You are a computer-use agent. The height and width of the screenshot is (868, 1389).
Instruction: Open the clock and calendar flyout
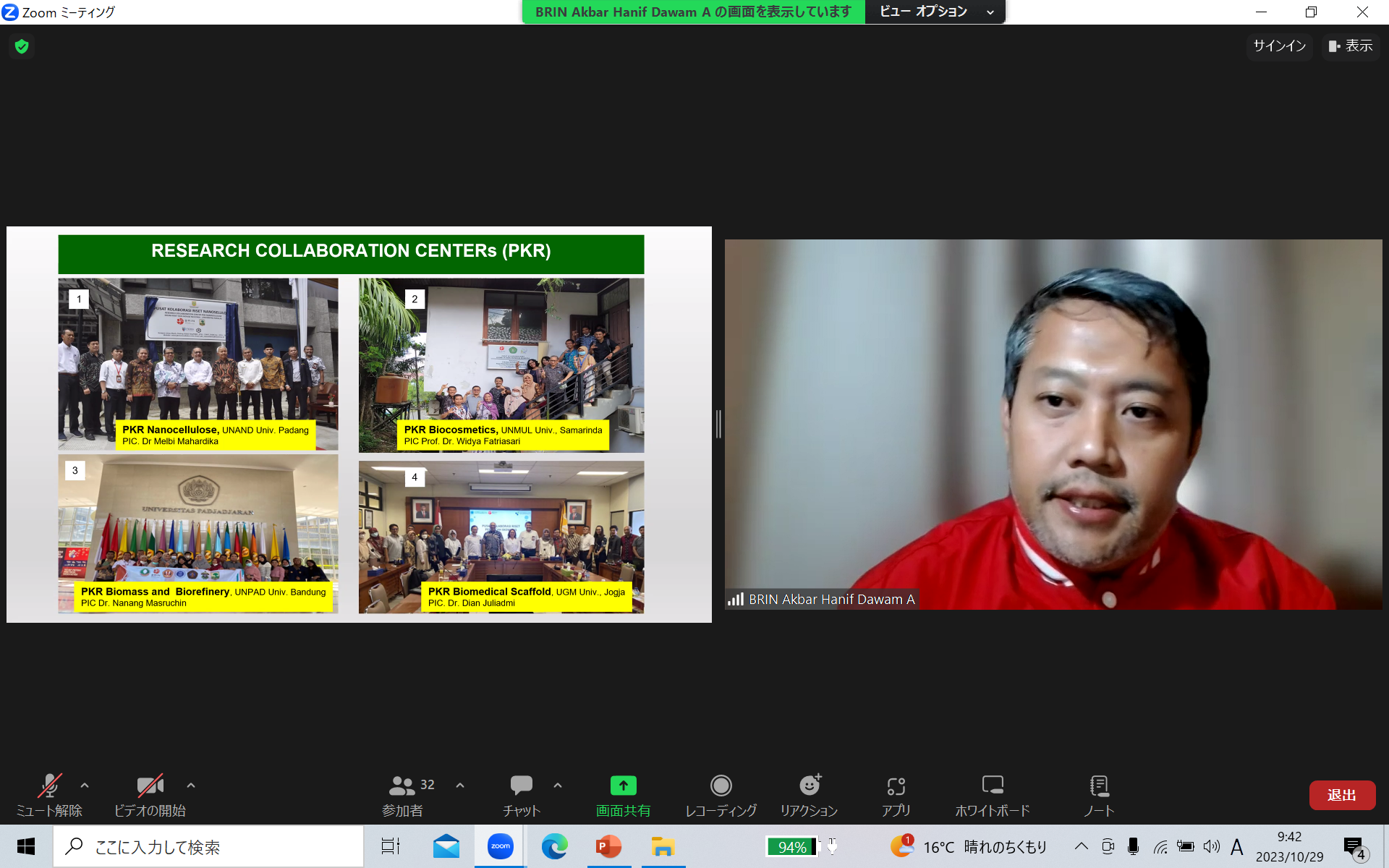pyautogui.click(x=1289, y=846)
